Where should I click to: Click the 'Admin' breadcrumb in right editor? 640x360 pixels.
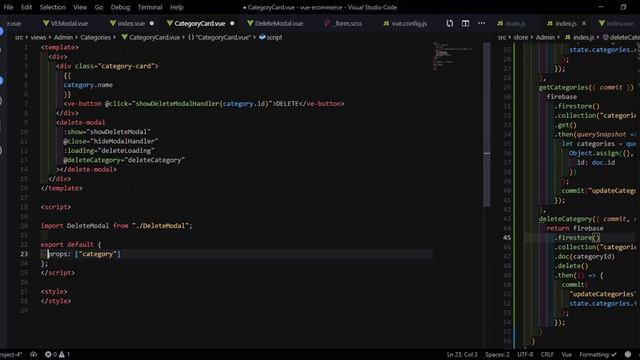[x=545, y=37]
